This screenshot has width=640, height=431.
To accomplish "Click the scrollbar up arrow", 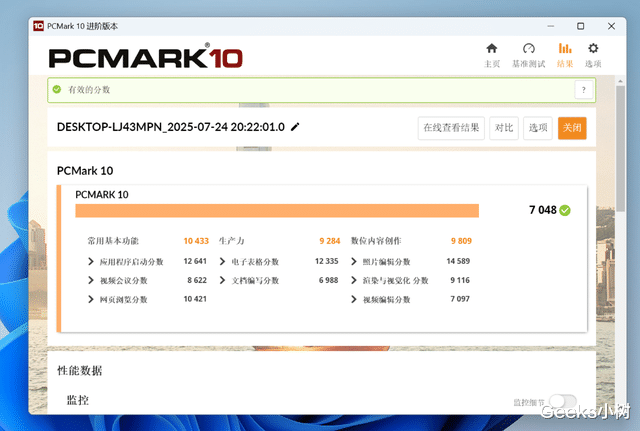I will point(620,81).
